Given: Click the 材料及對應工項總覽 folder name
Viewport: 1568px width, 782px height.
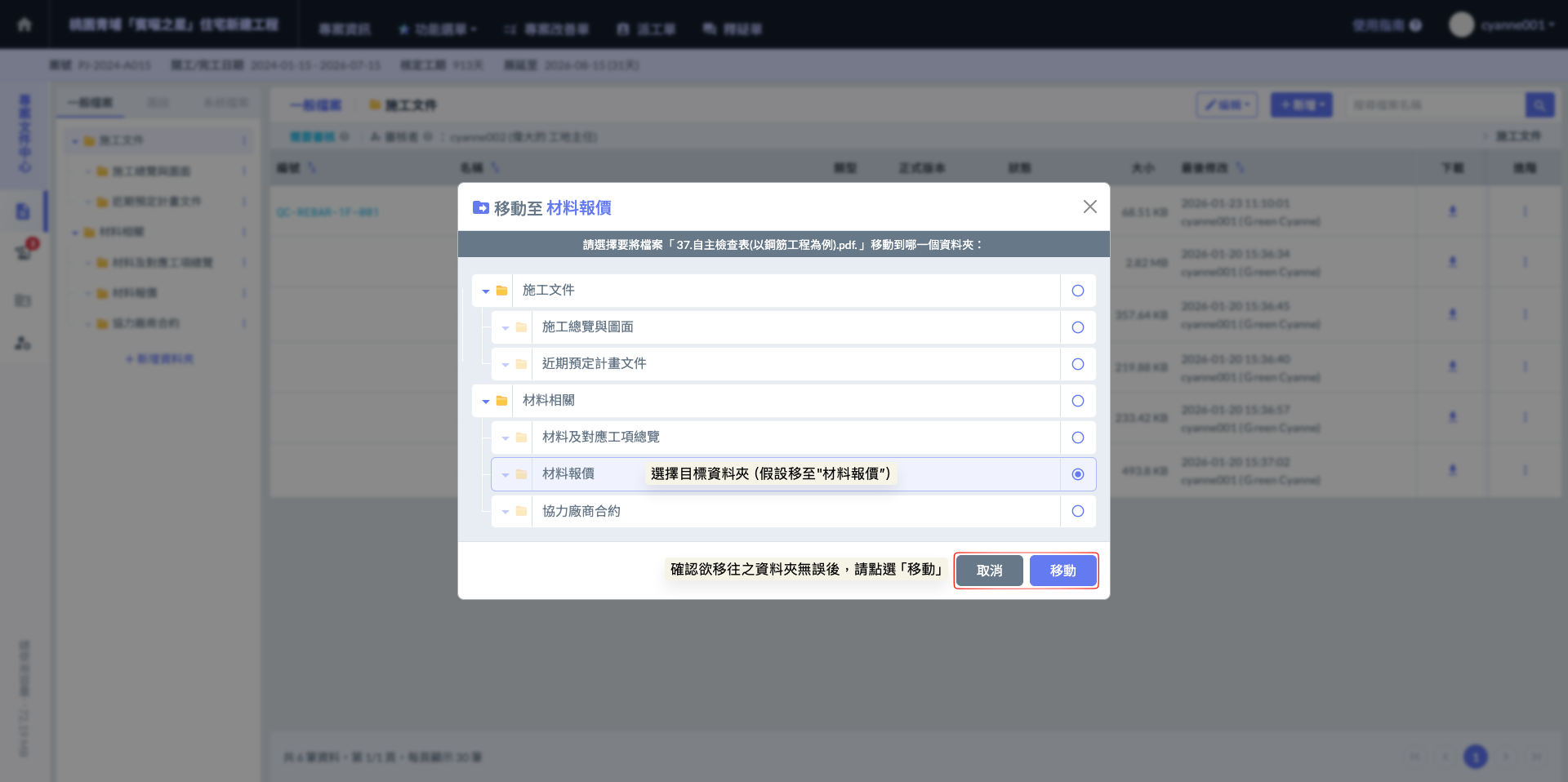Looking at the screenshot, I should [x=600, y=438].
